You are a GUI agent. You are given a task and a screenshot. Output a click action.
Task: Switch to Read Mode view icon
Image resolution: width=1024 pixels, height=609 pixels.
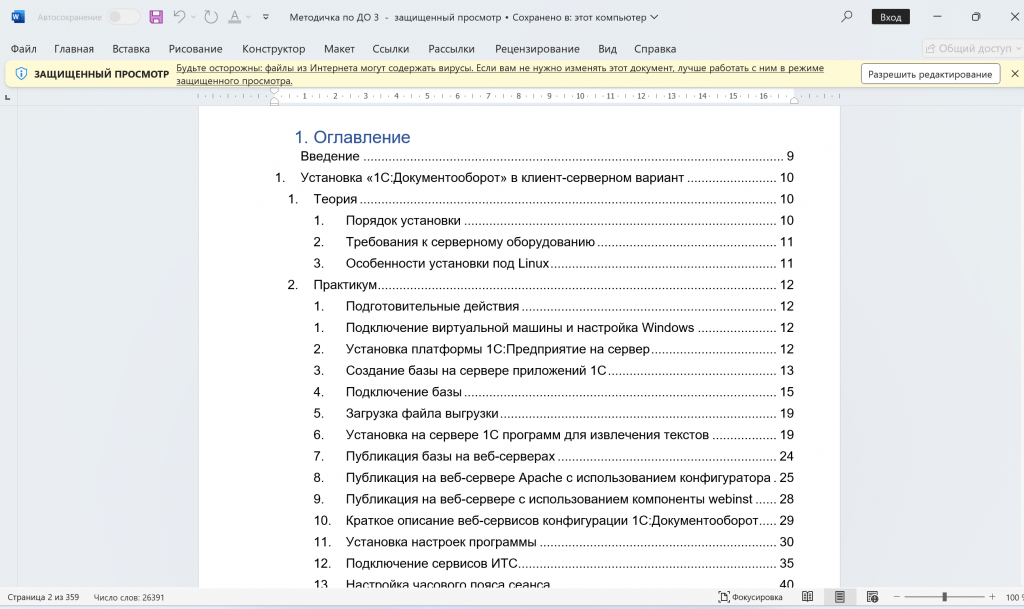click(808, 597)
